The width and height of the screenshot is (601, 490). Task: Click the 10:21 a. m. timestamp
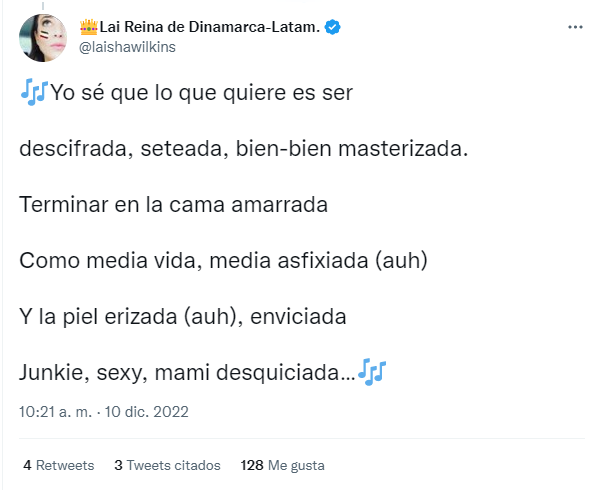[x=56, y=411]
